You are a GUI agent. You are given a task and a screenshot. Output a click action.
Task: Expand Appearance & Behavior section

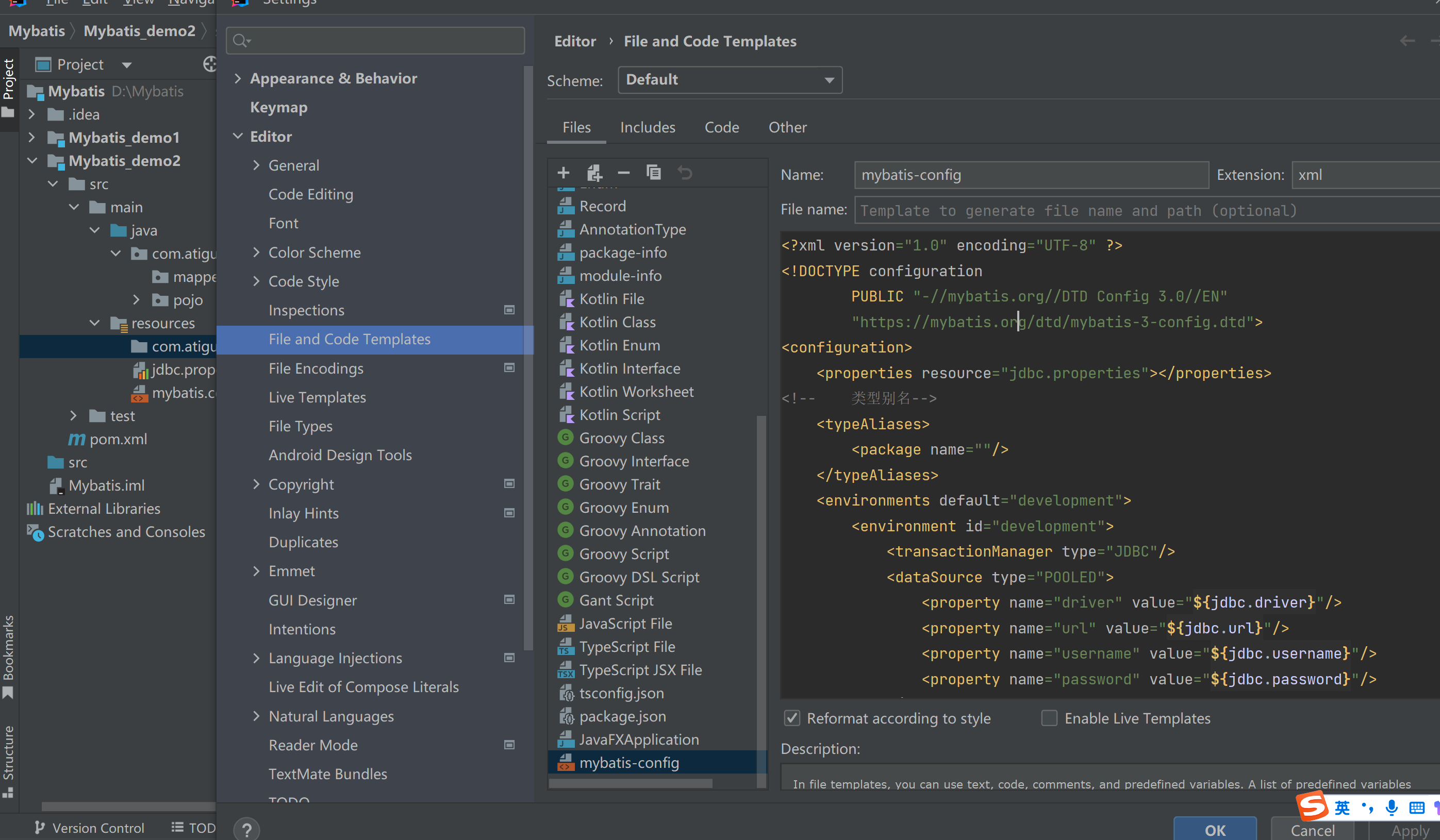click(238, 78)
